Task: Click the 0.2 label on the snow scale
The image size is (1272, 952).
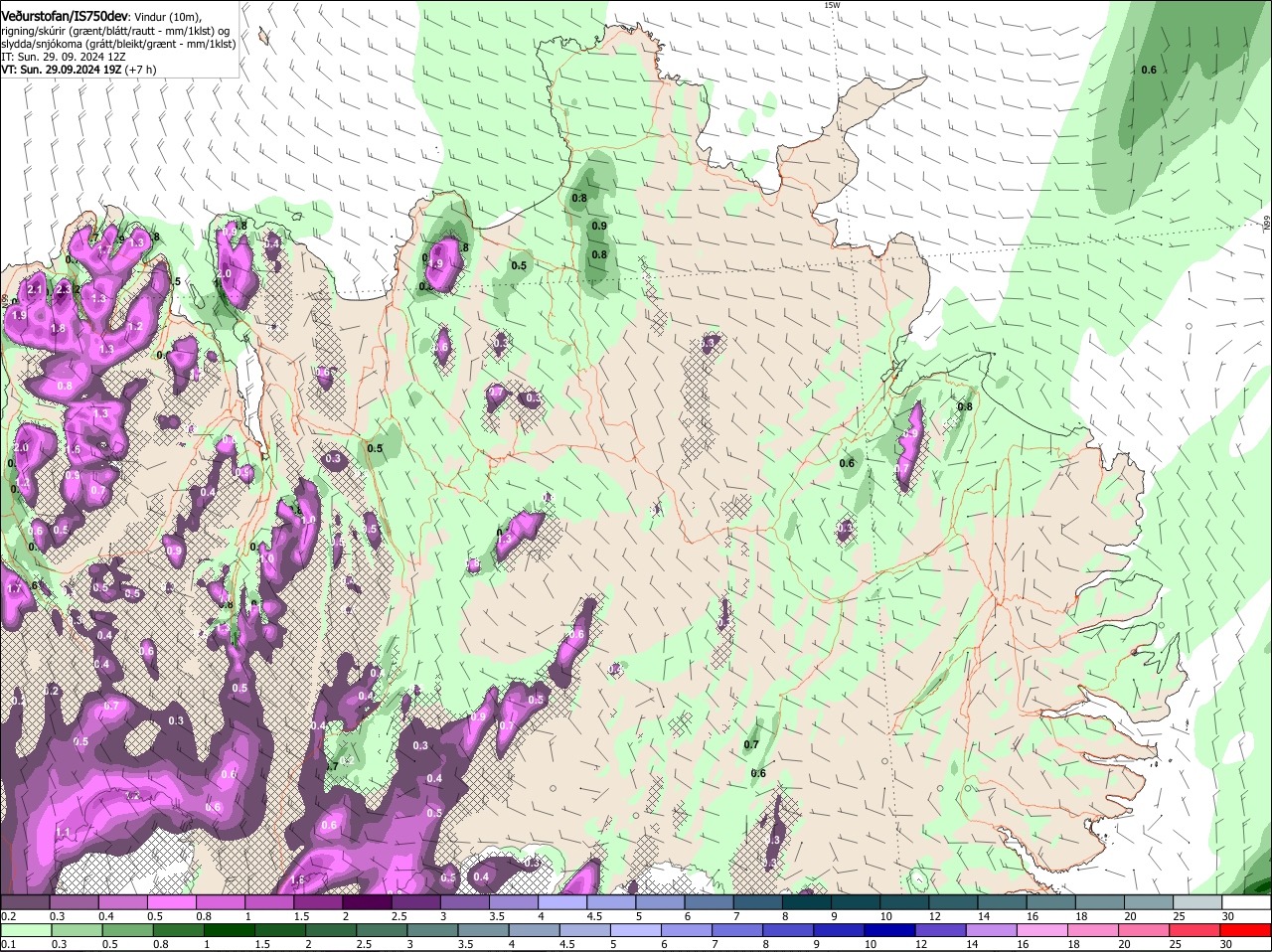Action: [x=9, y=916]
